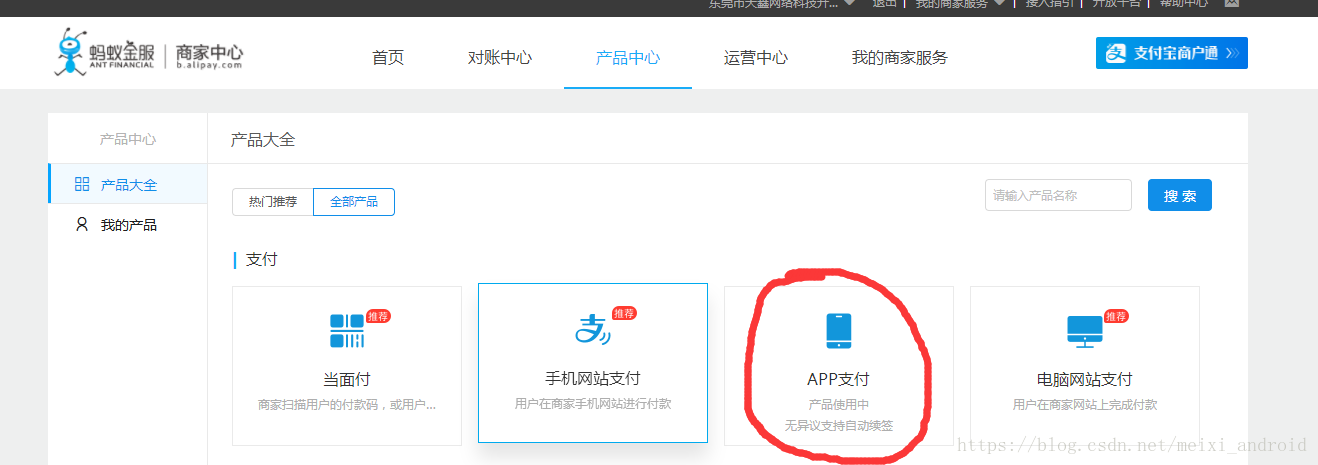1318x465 pixels.
Task: Go to the 首页 tab
Action: [388, 57]
